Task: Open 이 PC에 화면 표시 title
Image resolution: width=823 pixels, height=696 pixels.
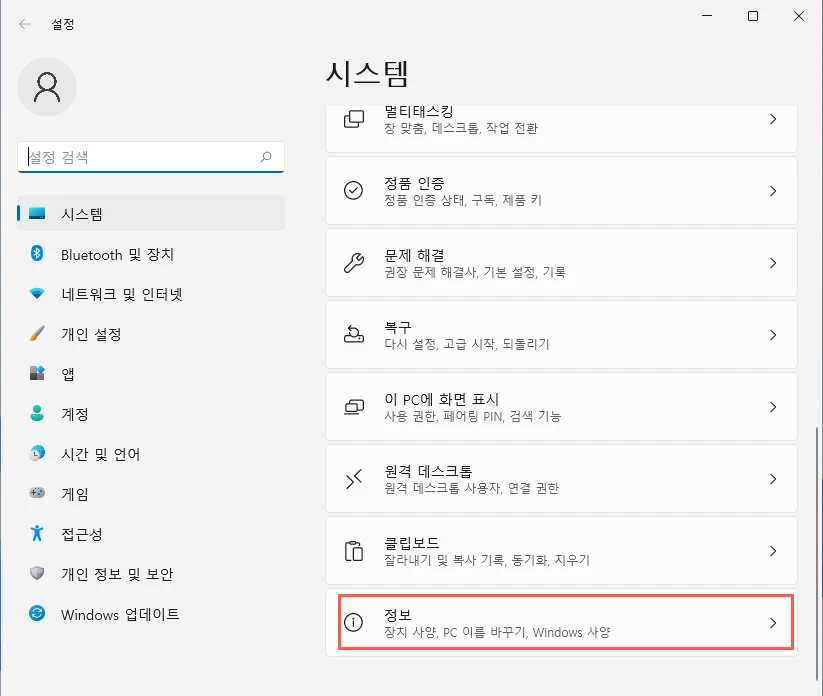Action: pos(441,399)
